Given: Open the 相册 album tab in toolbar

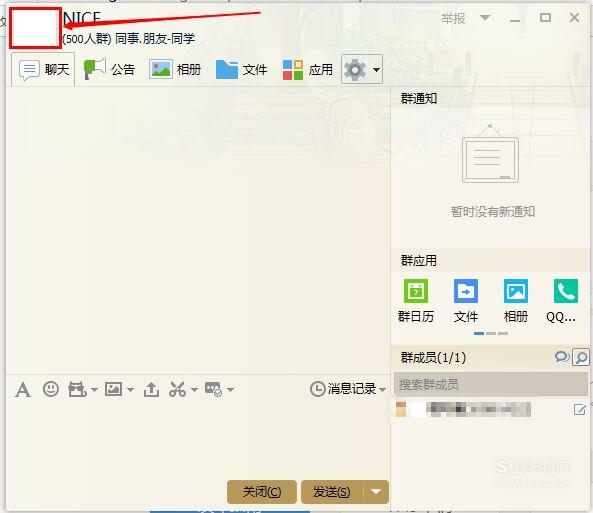Looking at the screenshot, I should point(175,70).
